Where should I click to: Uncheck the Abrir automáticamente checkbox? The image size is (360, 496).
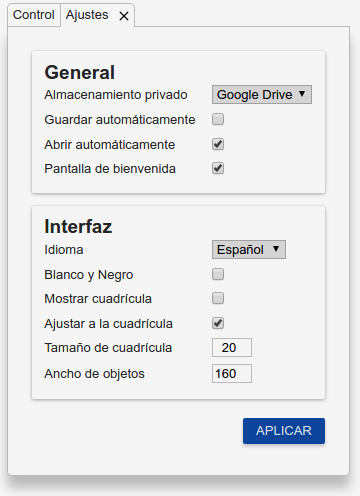click(x=218, y=144)
